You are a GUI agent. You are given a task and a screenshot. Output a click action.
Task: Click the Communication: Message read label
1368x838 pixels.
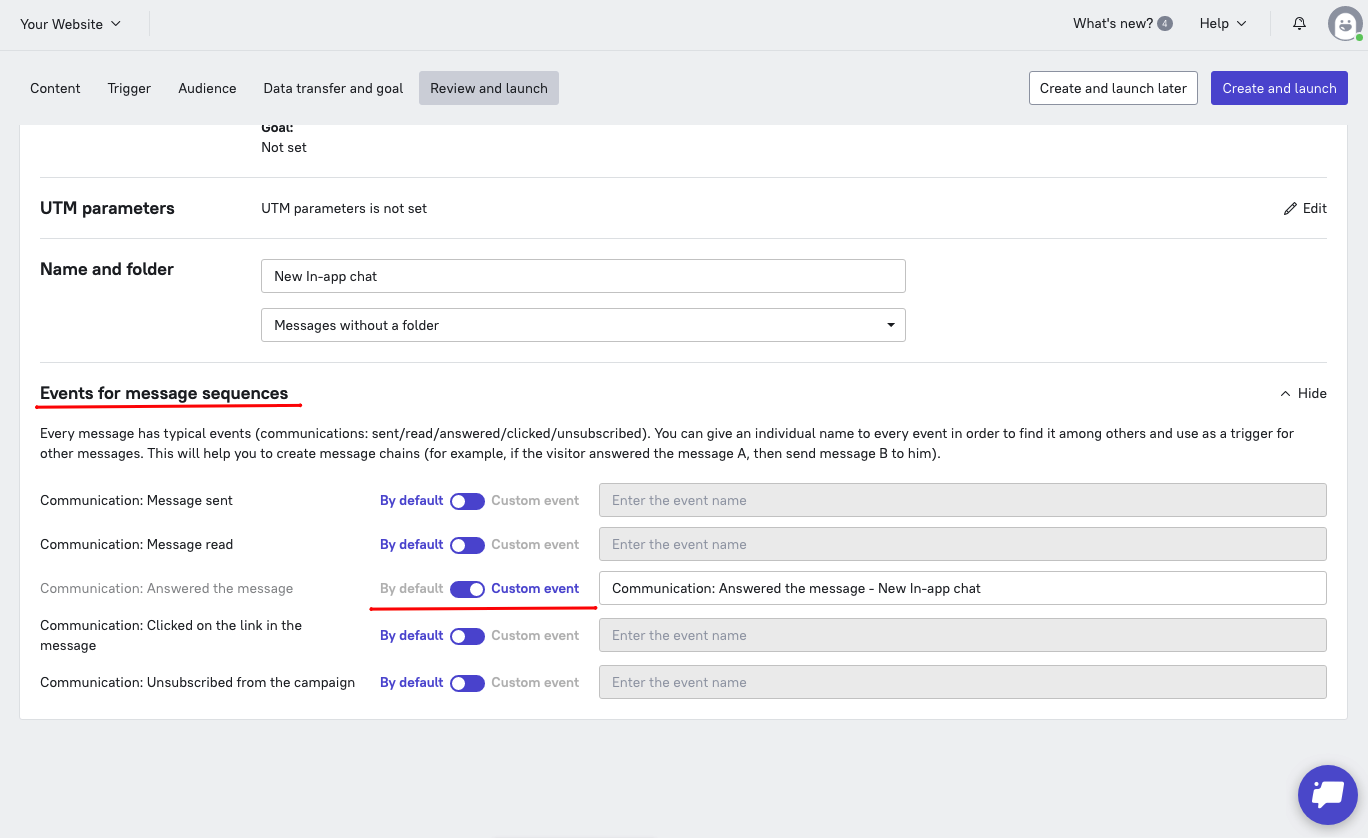point(136,544)
